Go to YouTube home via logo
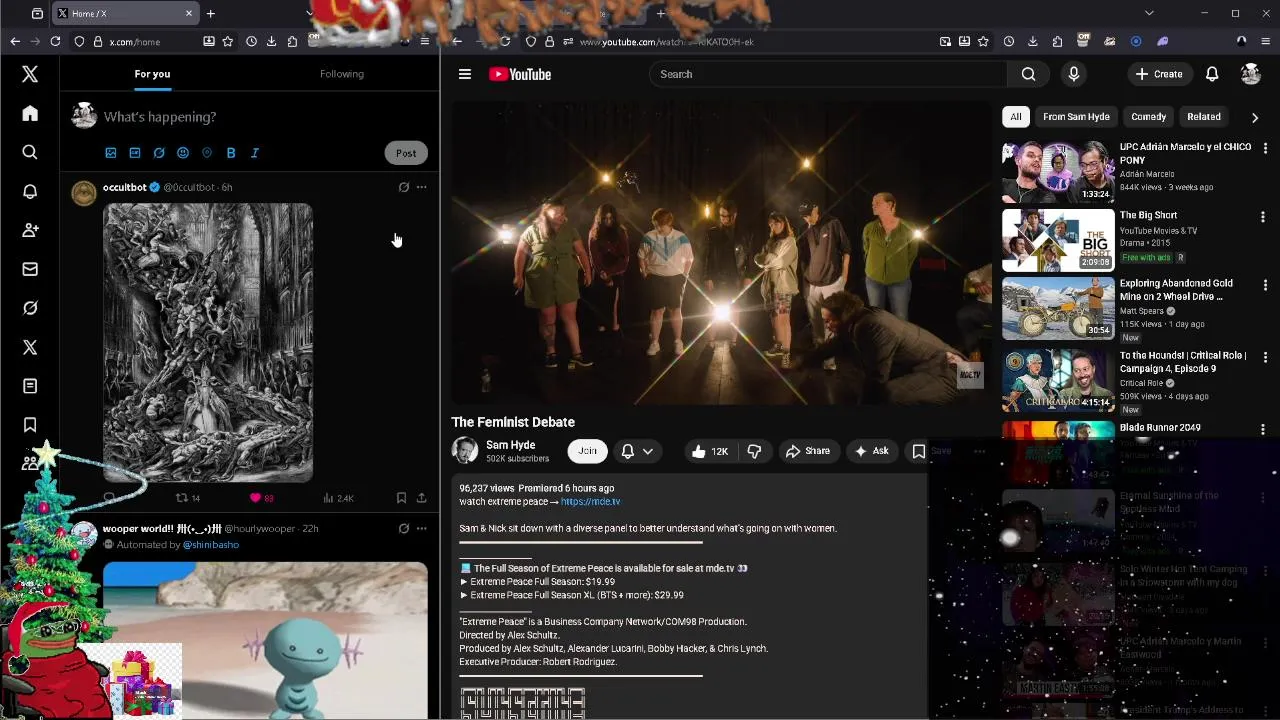The height and width of the screenshot is (720, 1280). [x=520, y=74]
